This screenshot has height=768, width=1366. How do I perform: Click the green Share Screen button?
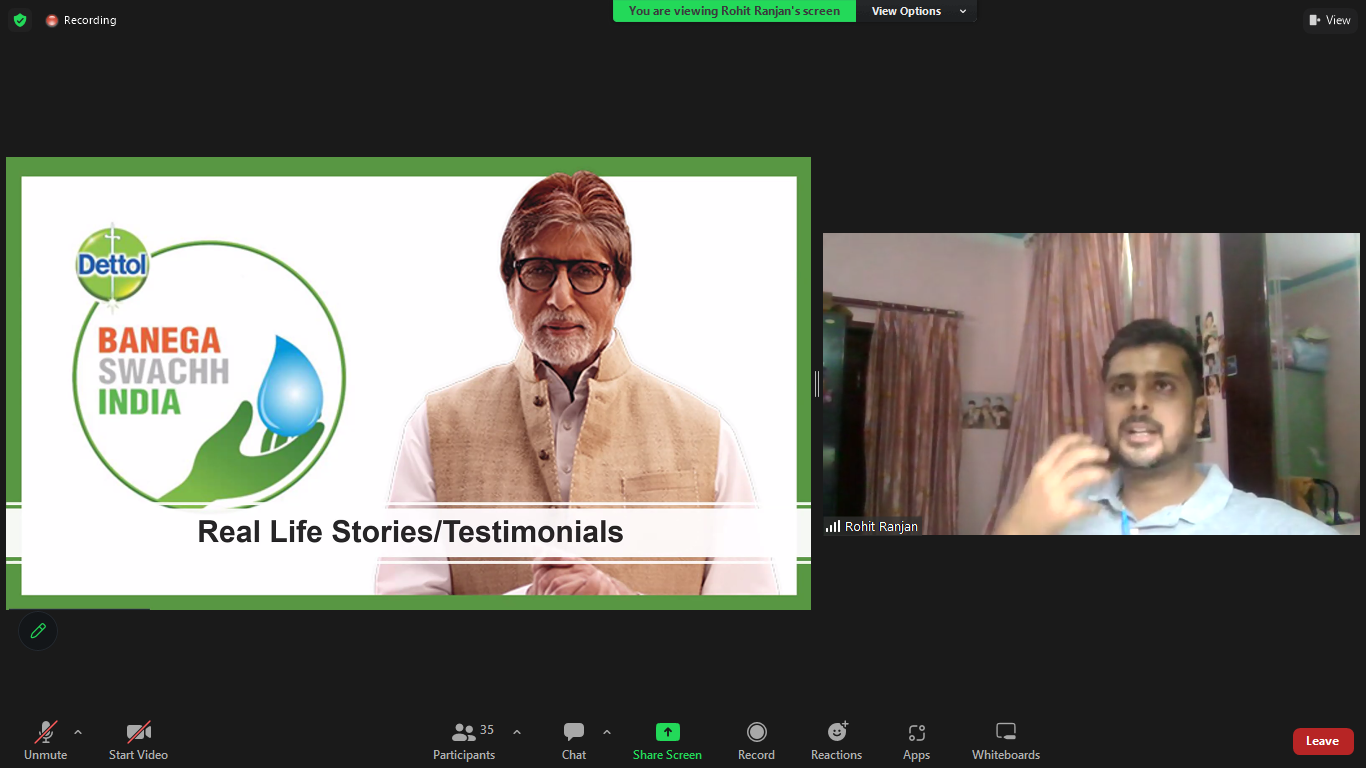(x=667, y=741)
